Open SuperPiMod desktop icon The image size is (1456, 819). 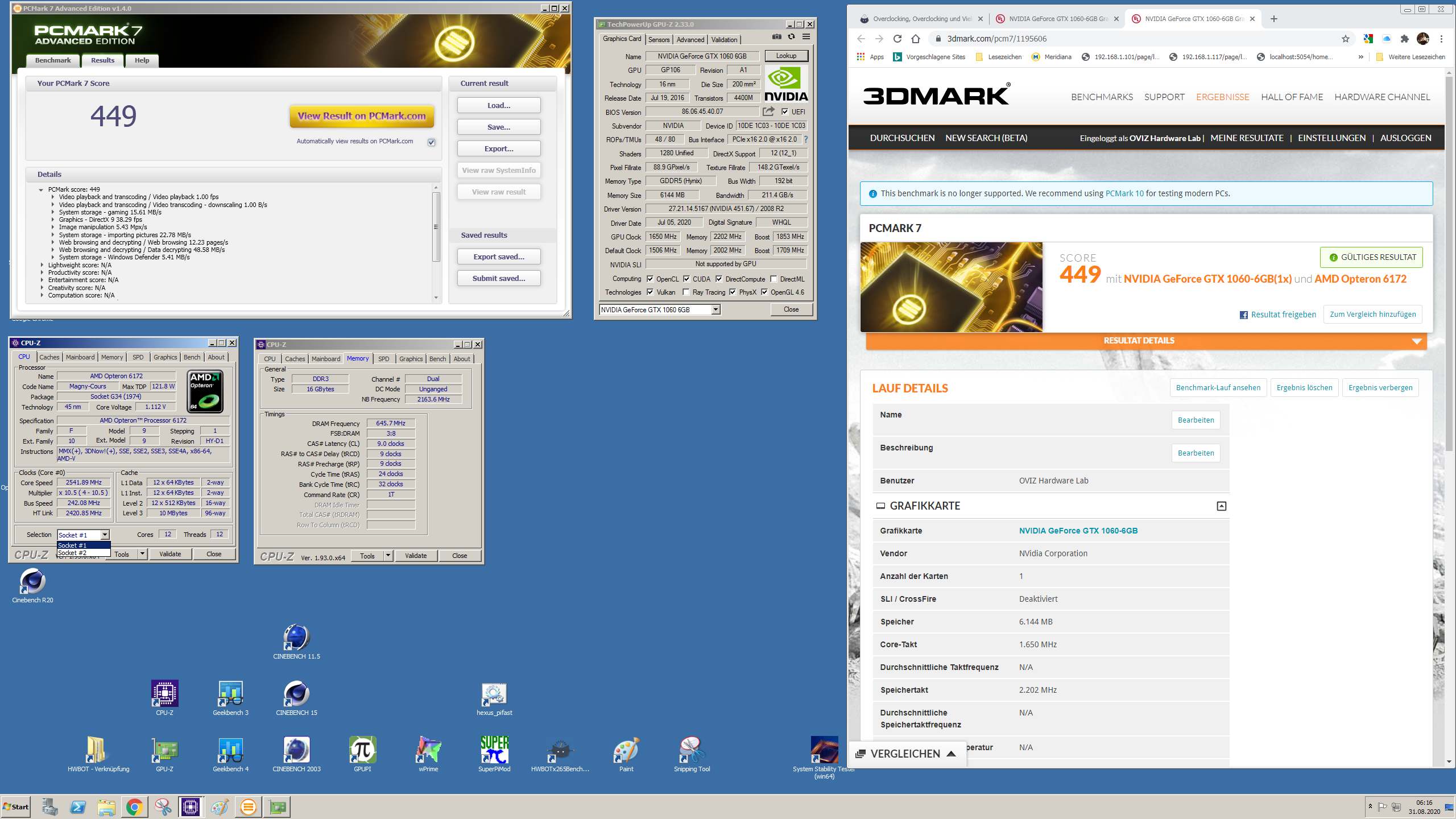pyautogui.click(x=494, y=755)
